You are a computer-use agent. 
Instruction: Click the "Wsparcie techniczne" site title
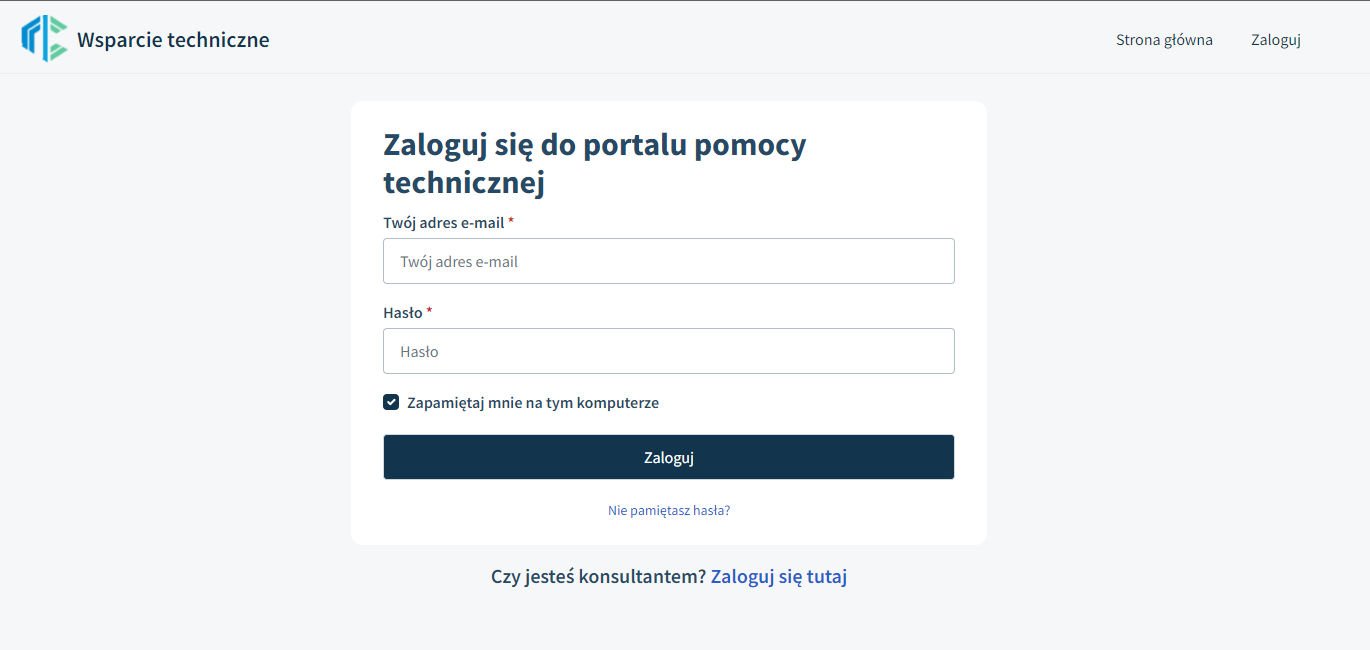[173, 40]
